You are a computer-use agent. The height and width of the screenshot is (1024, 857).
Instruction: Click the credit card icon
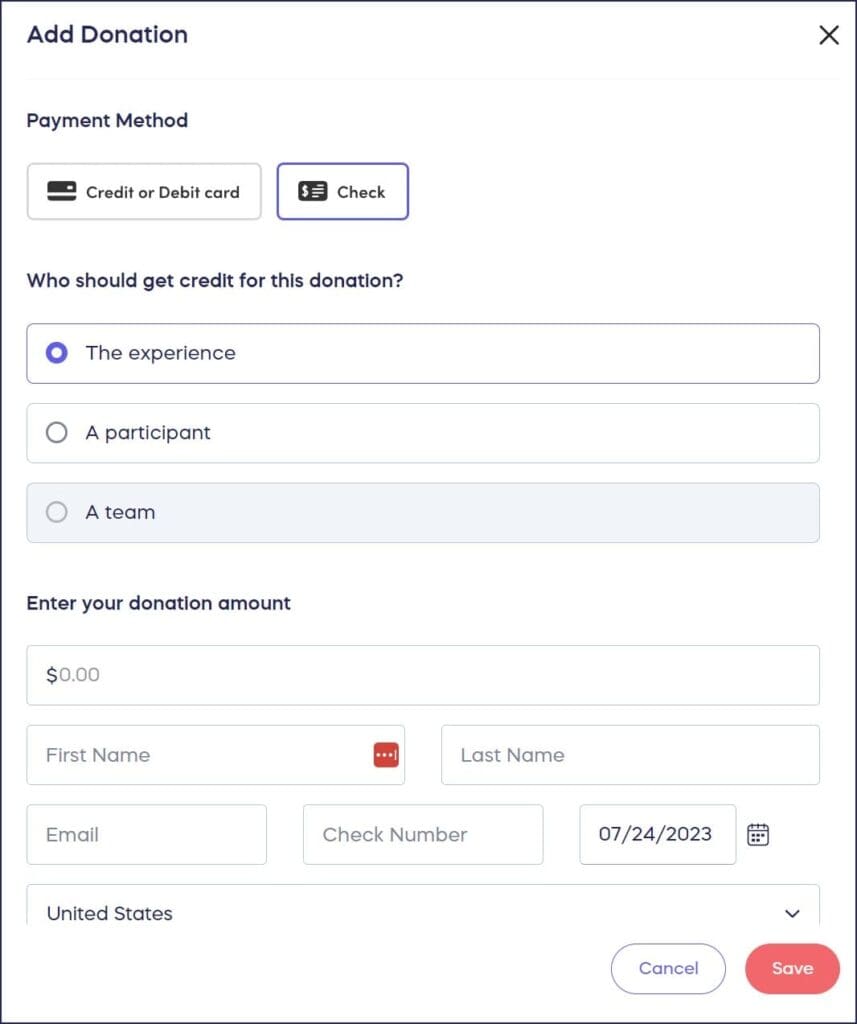tap(62, 192)
